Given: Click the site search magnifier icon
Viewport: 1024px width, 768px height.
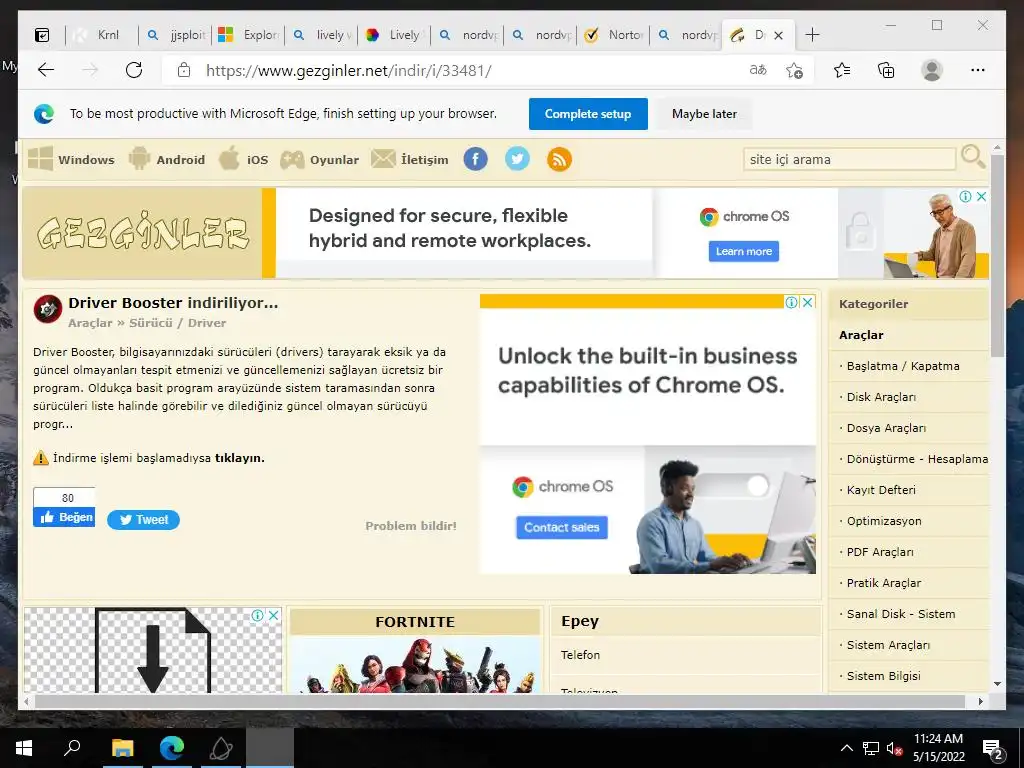Looking at the screenshot, I should (973, 157).
